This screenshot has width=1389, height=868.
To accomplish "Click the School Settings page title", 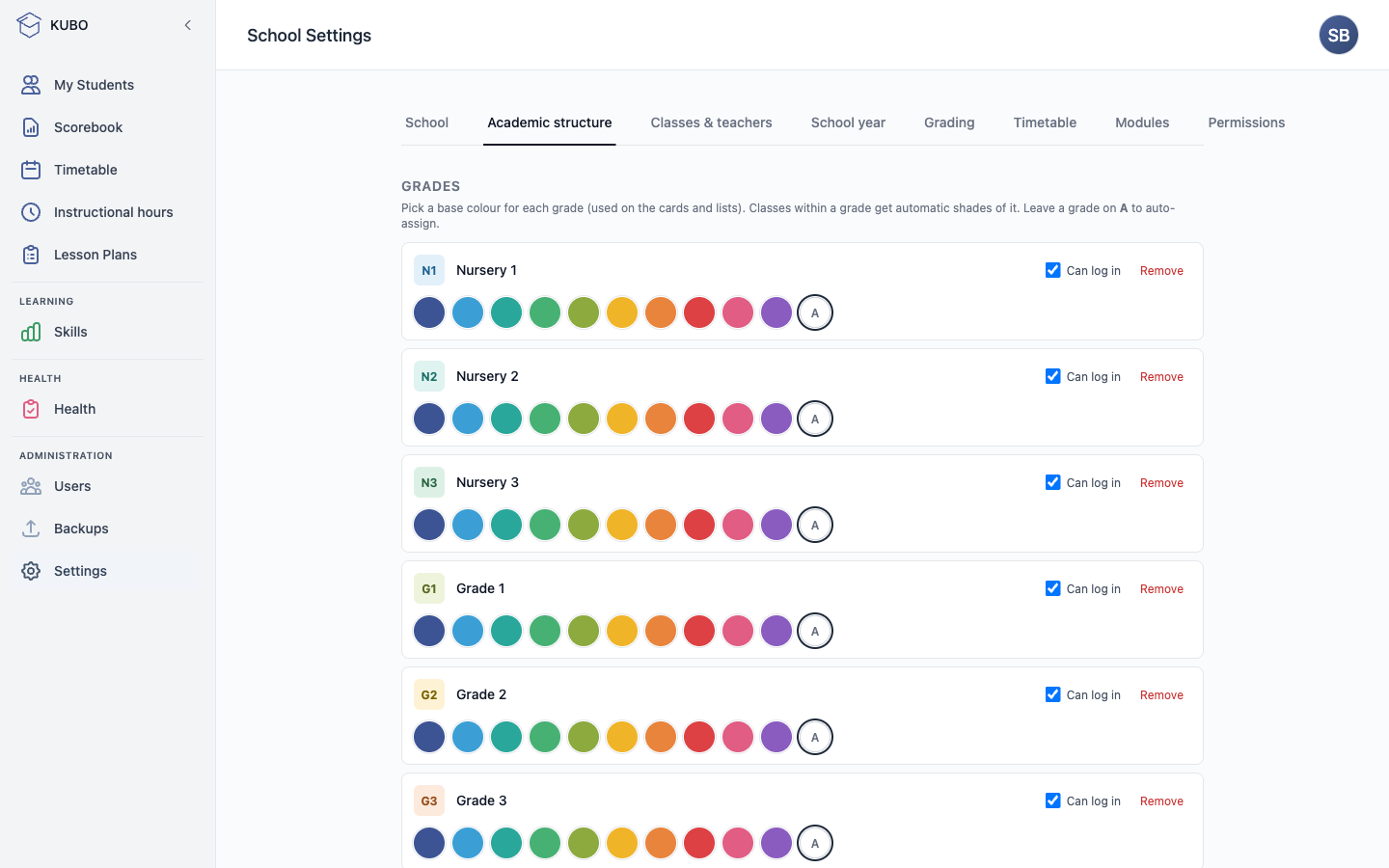I will click(309, 35).
